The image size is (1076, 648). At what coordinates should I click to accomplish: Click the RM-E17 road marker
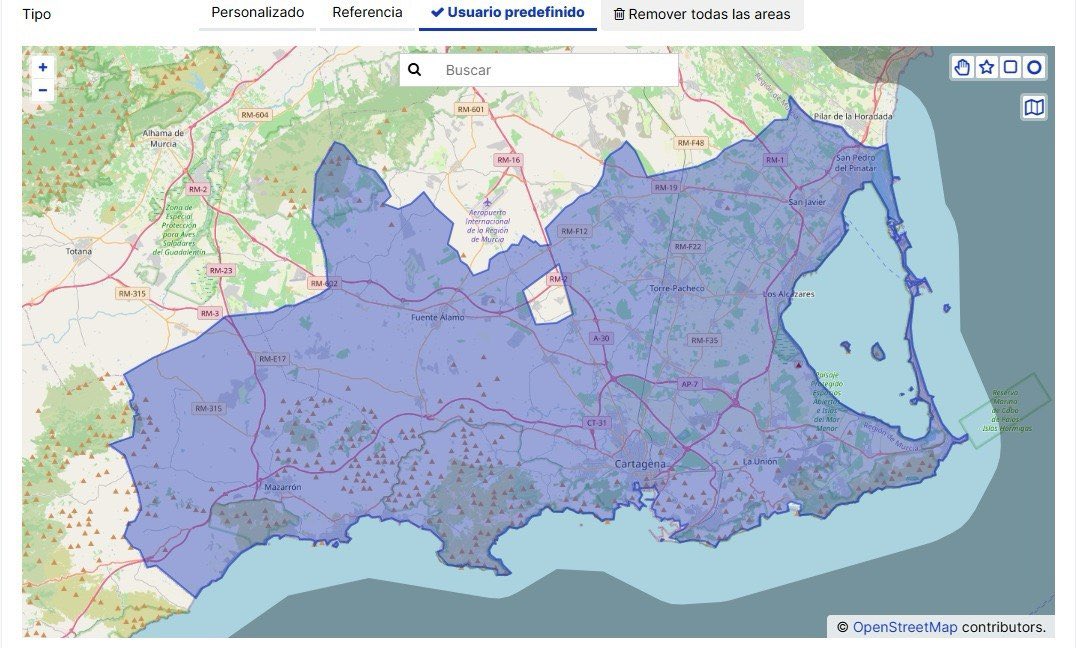click(x=272, y=358)
